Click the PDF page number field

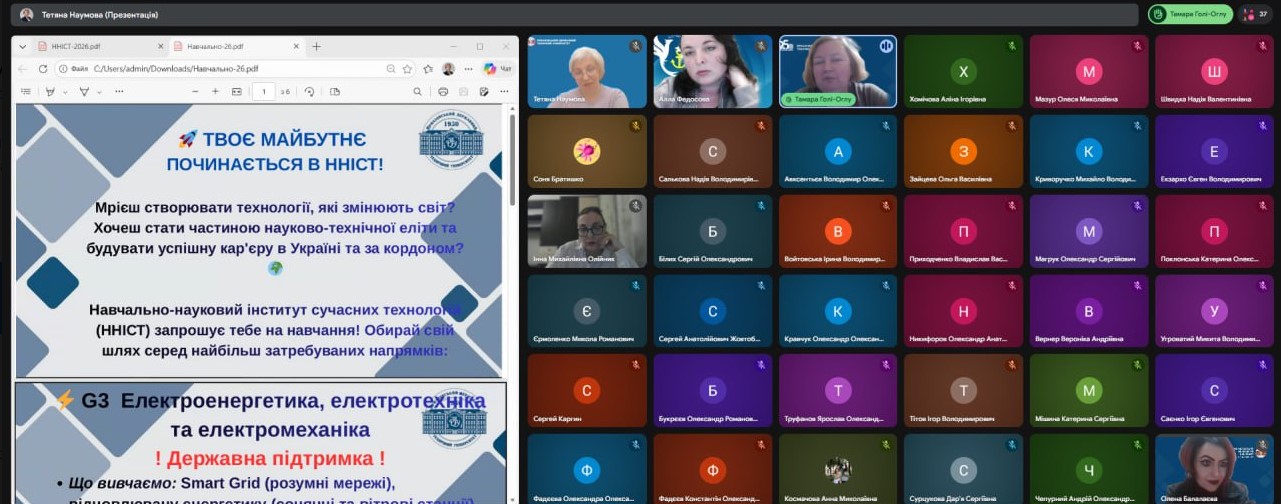[263, 92]
